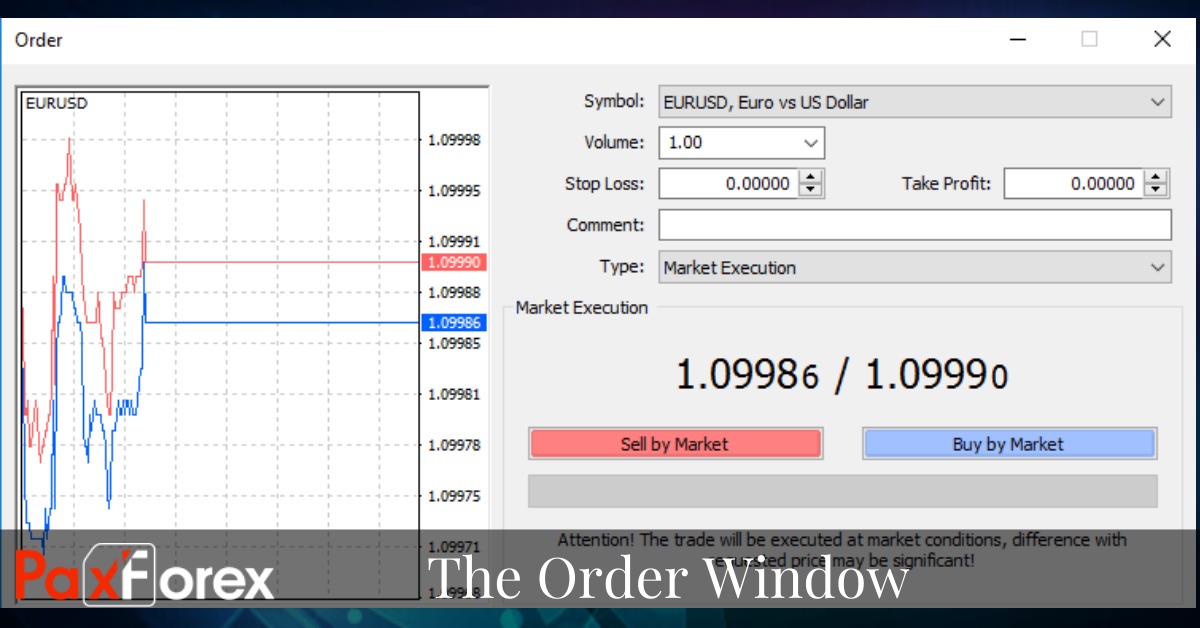This screenshot has height=628, width=1200.
Task: Click the Sell by Market button
Action: point(675,443)
